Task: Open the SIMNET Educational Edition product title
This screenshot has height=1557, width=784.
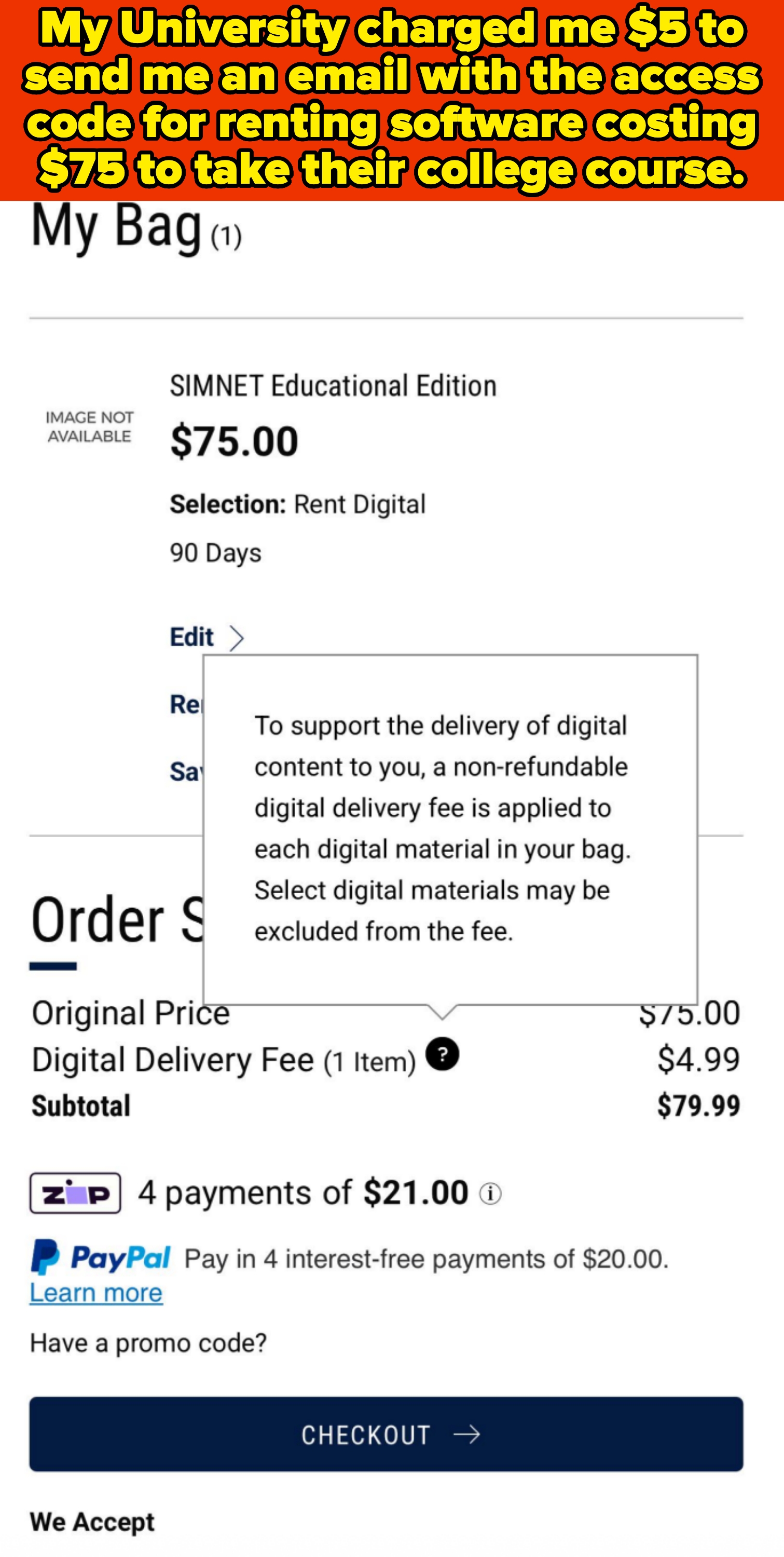Action: pyautogui.click(x=333, y=386)
